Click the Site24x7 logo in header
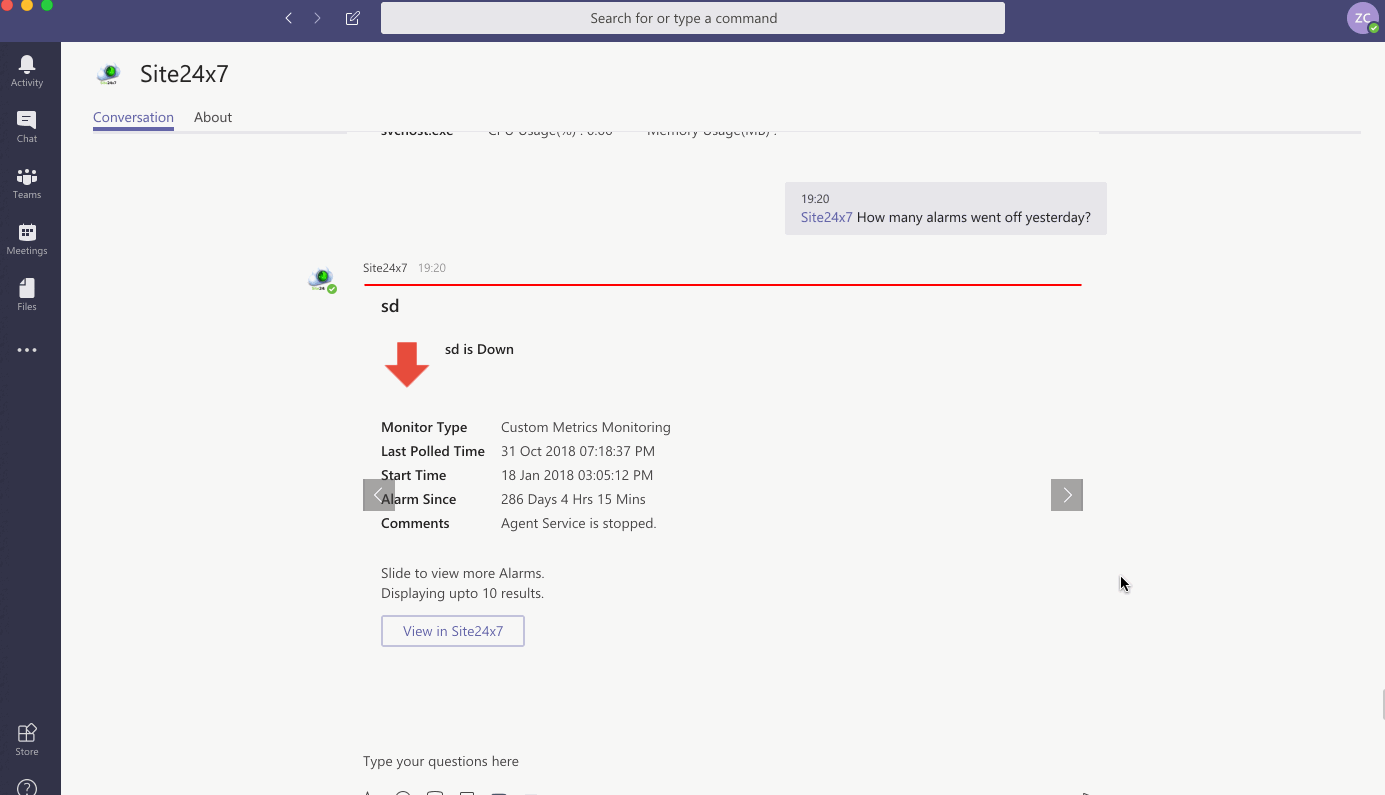 click(x=108, y=73)
